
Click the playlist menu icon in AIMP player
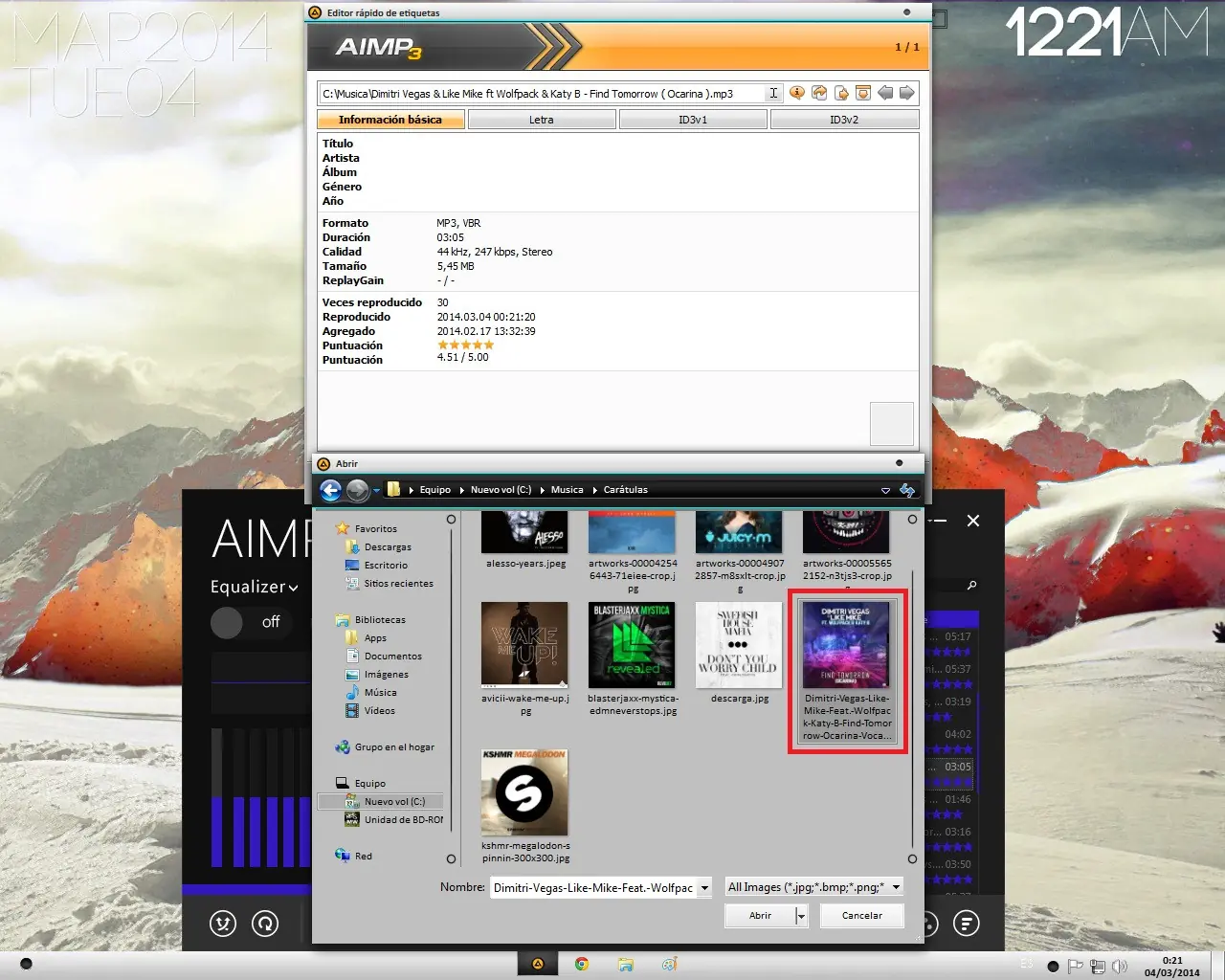pyautogui.click(x=967, y=923)
